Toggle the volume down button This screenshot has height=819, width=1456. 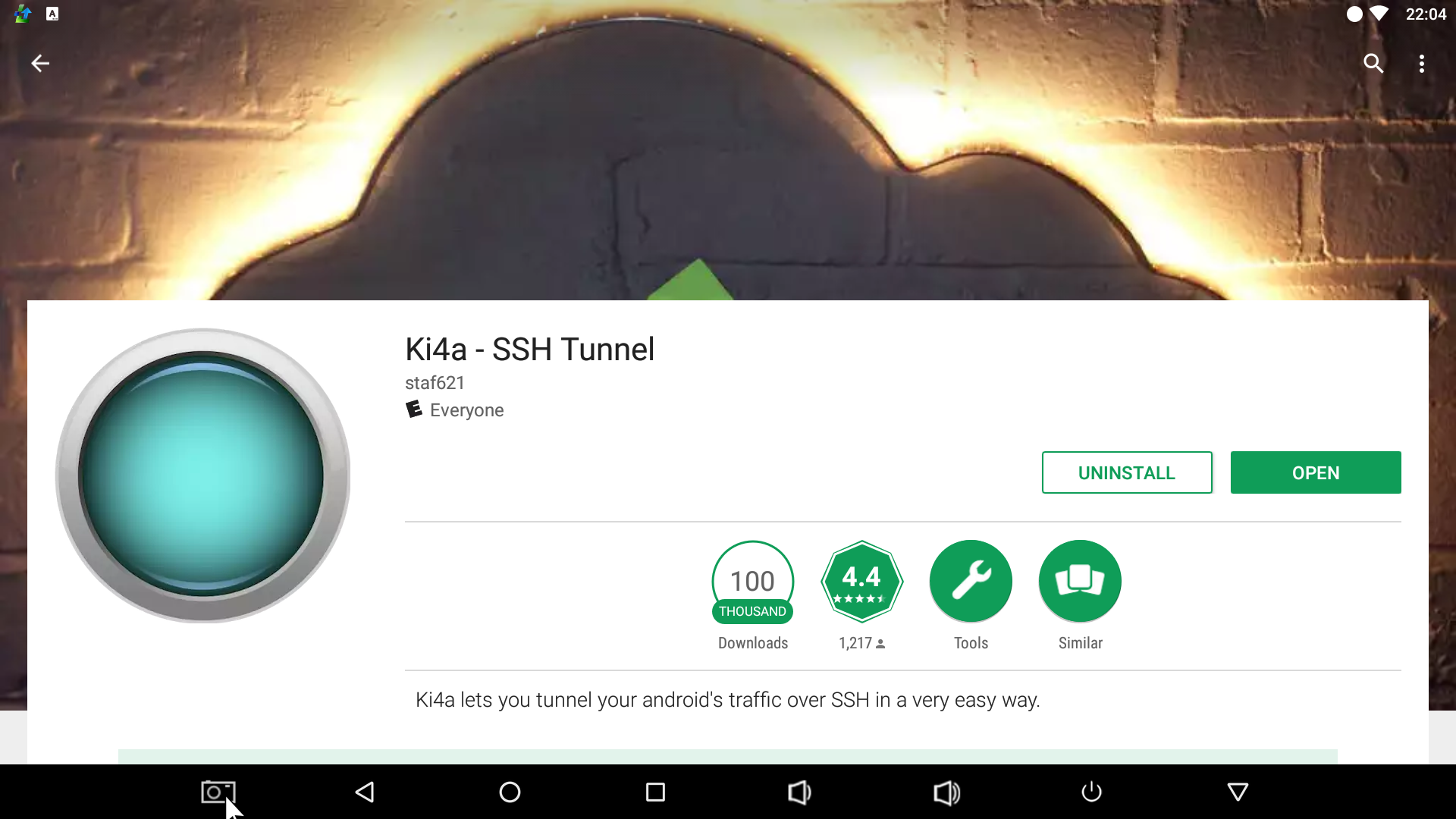tap(800, 792)
